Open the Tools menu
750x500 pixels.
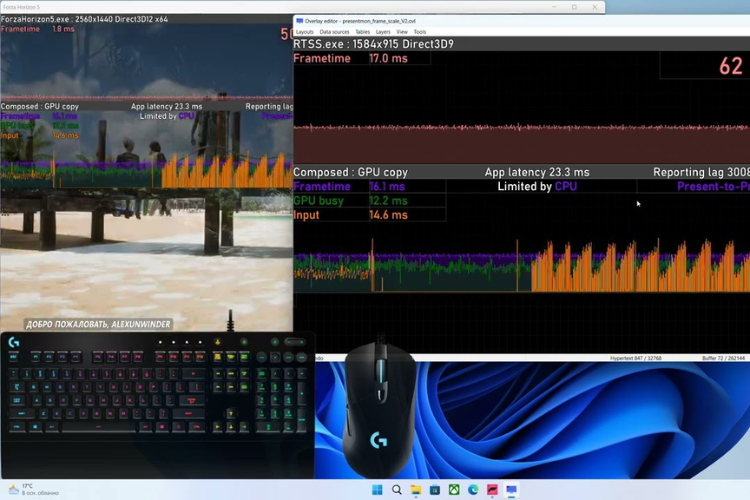coord(420,32)
